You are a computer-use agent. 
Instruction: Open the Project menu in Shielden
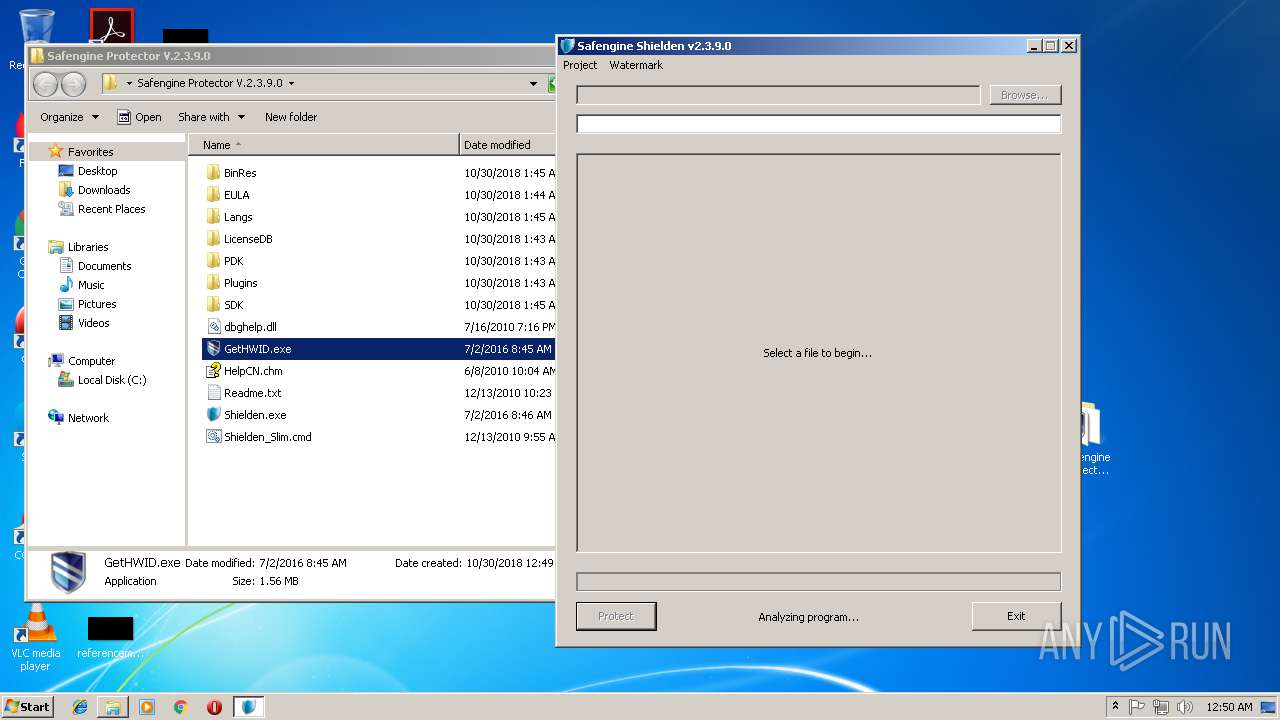pyautogui.click(x=580, y=65)
